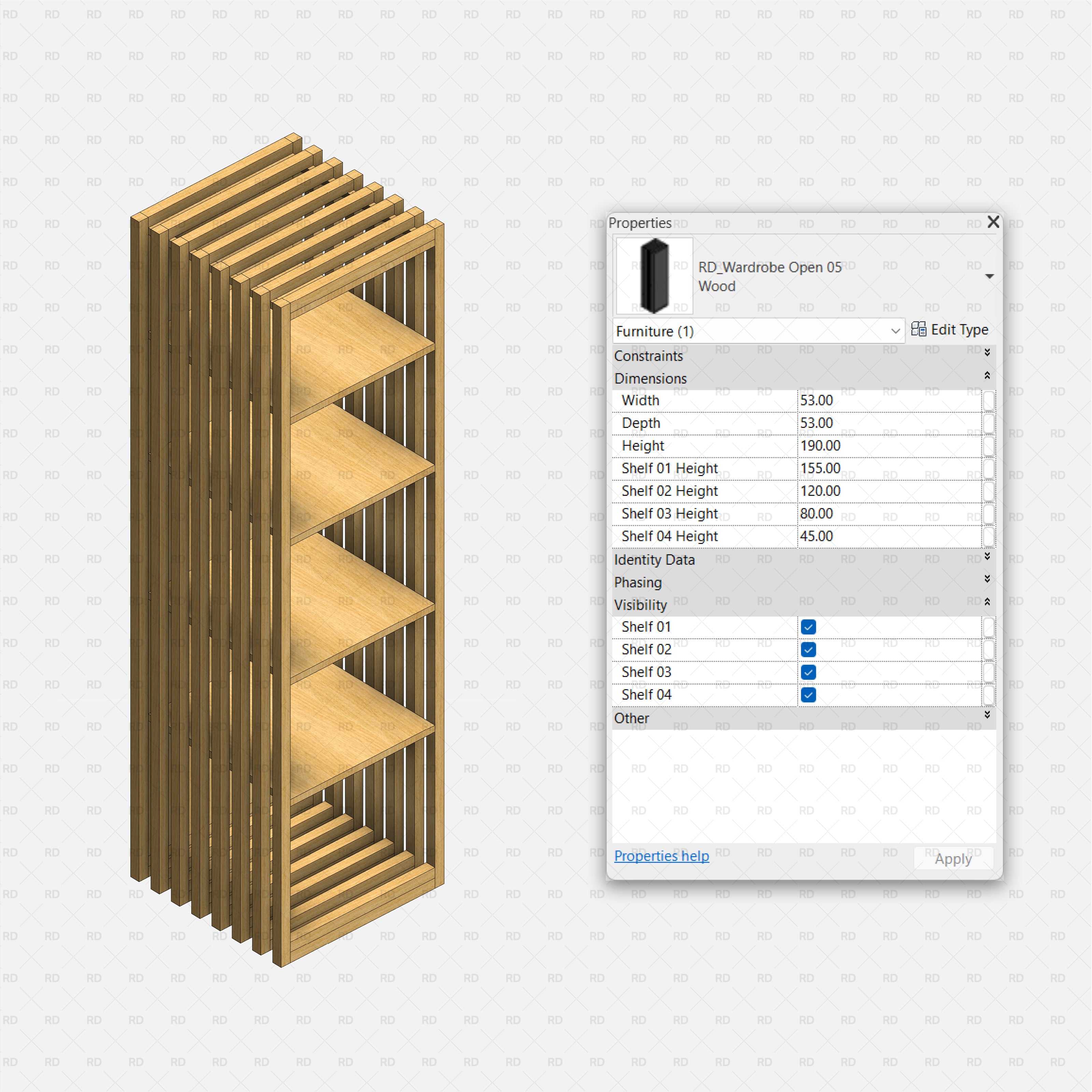Disable Shelf 03 visibility
The width and height of the screenshot is (1092, 1092).
click(x=808, y=672)
